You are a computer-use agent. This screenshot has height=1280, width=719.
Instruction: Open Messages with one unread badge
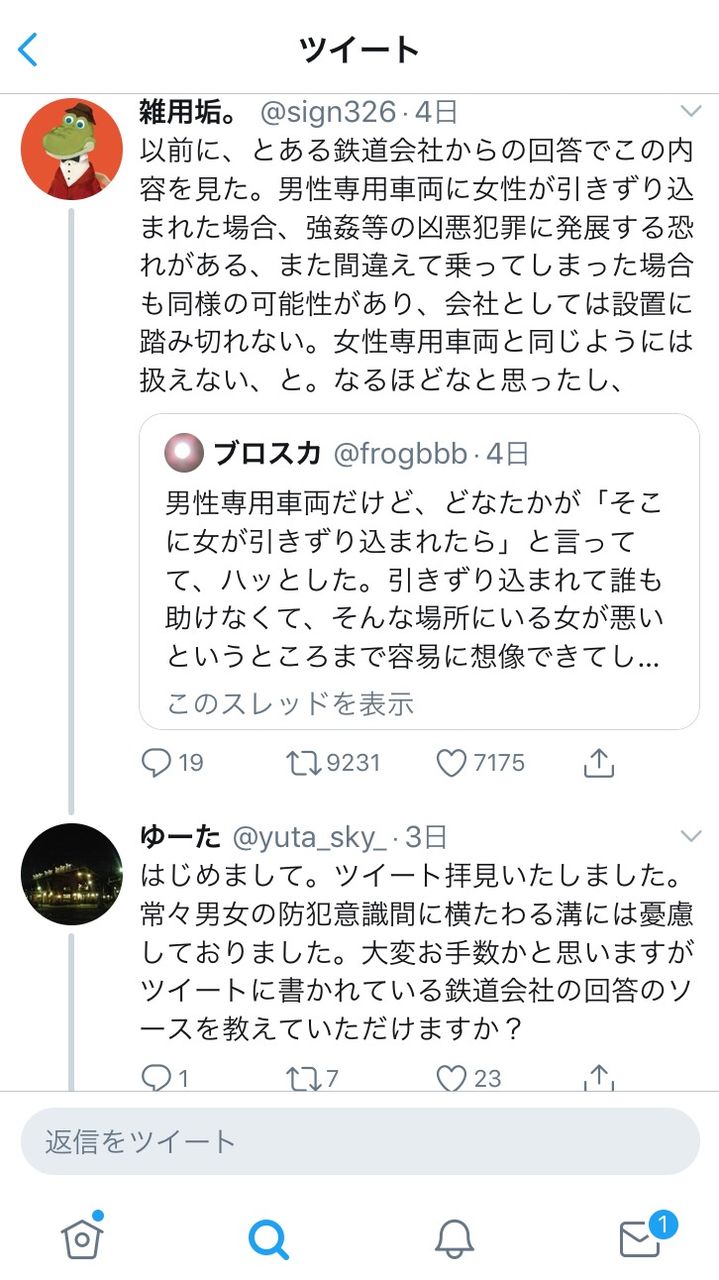pos(641,1238)
